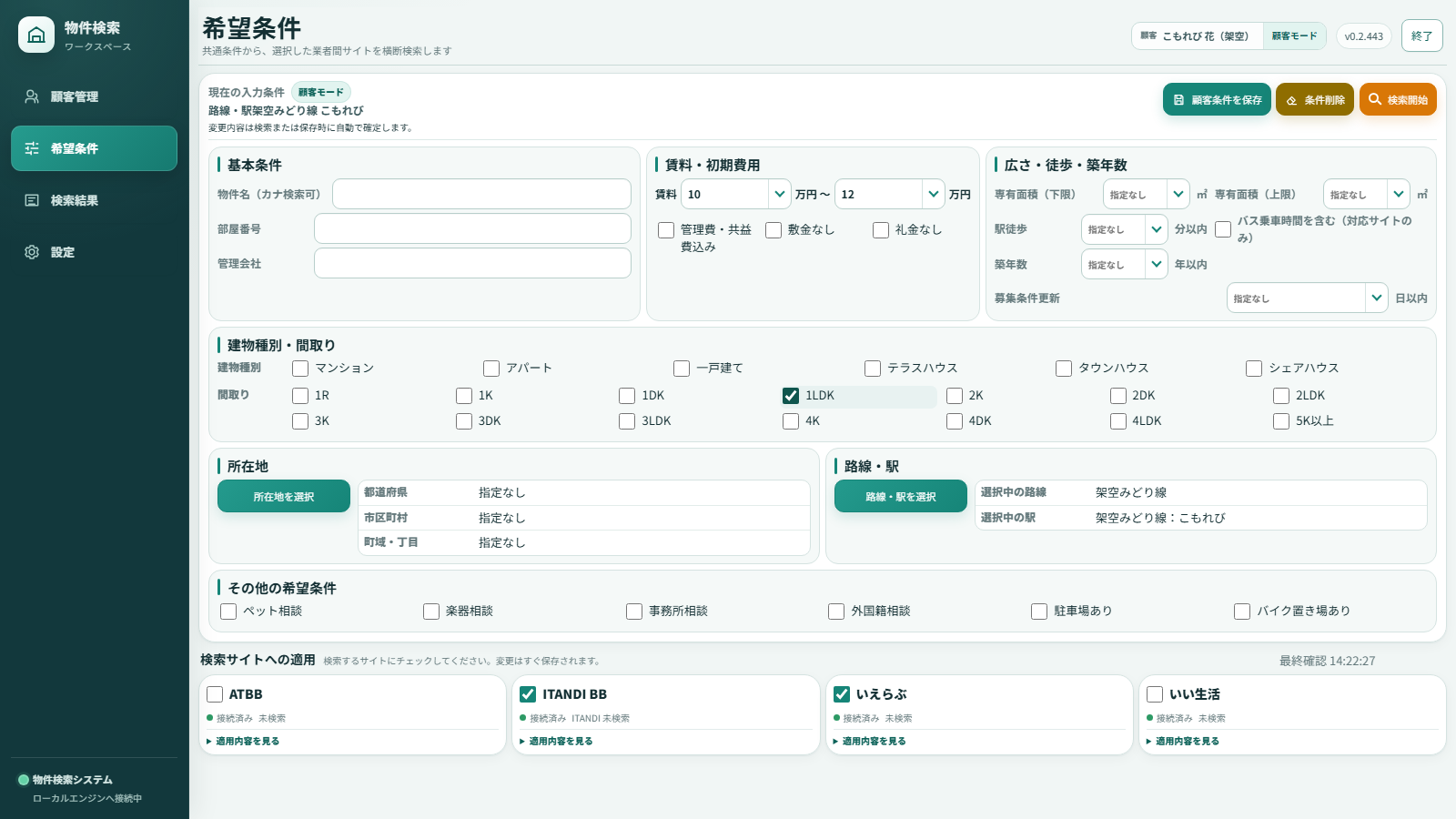Image resolution: width=1456 pixels, height=819 pixels.
Task: Click the v0.2.443 version badge
Action: (1364, 36)
